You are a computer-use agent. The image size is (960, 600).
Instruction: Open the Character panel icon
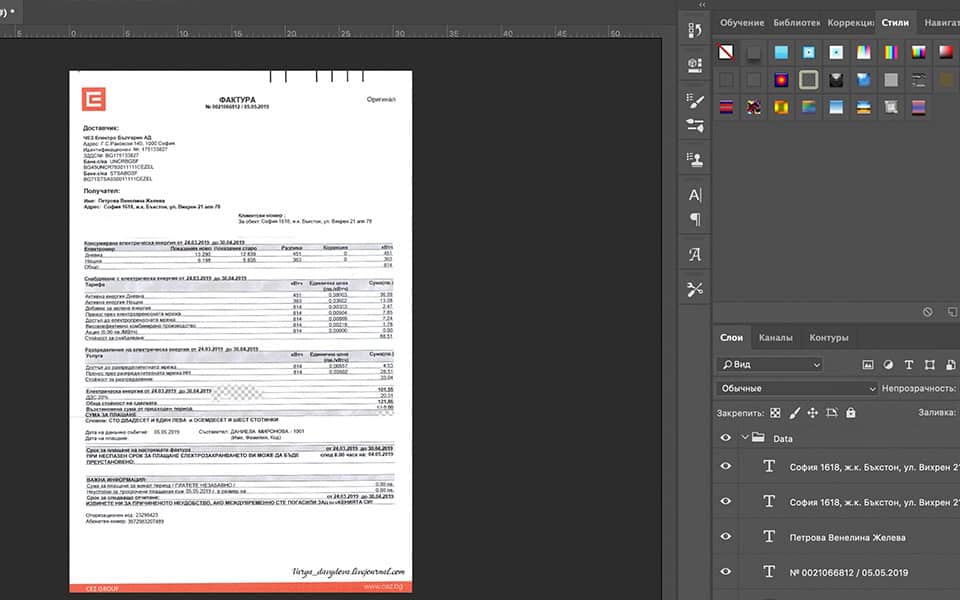pos(695,195)
